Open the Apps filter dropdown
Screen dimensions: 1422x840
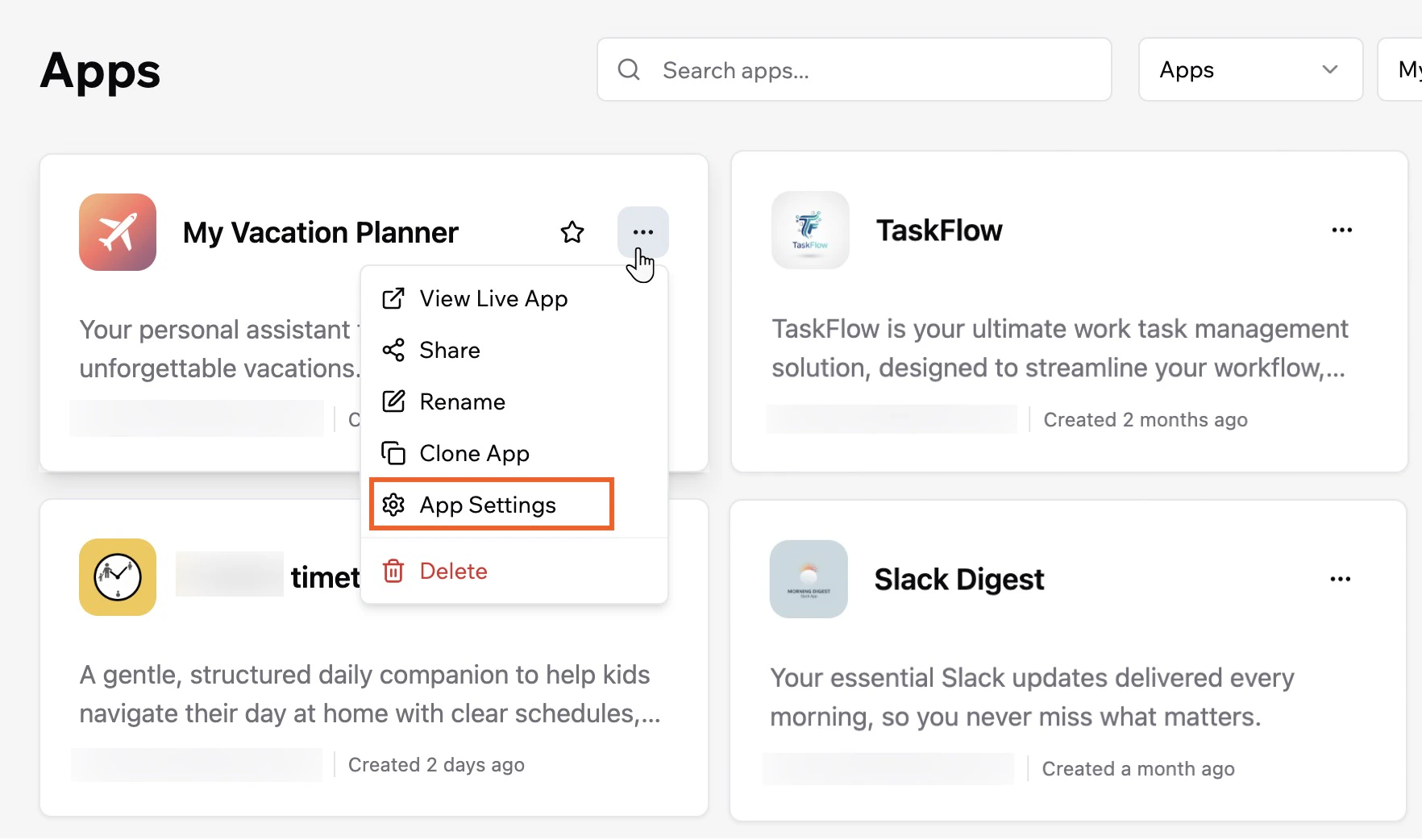click(x=1249, y=70)
